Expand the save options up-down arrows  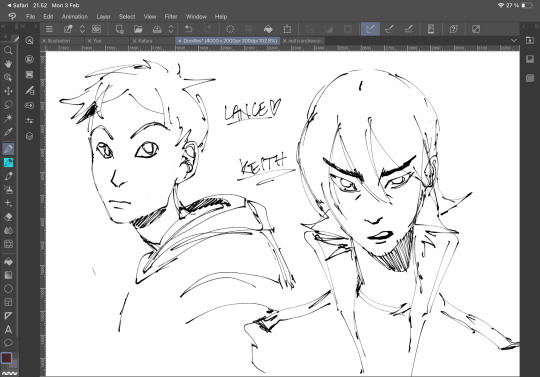coord(171,29)
